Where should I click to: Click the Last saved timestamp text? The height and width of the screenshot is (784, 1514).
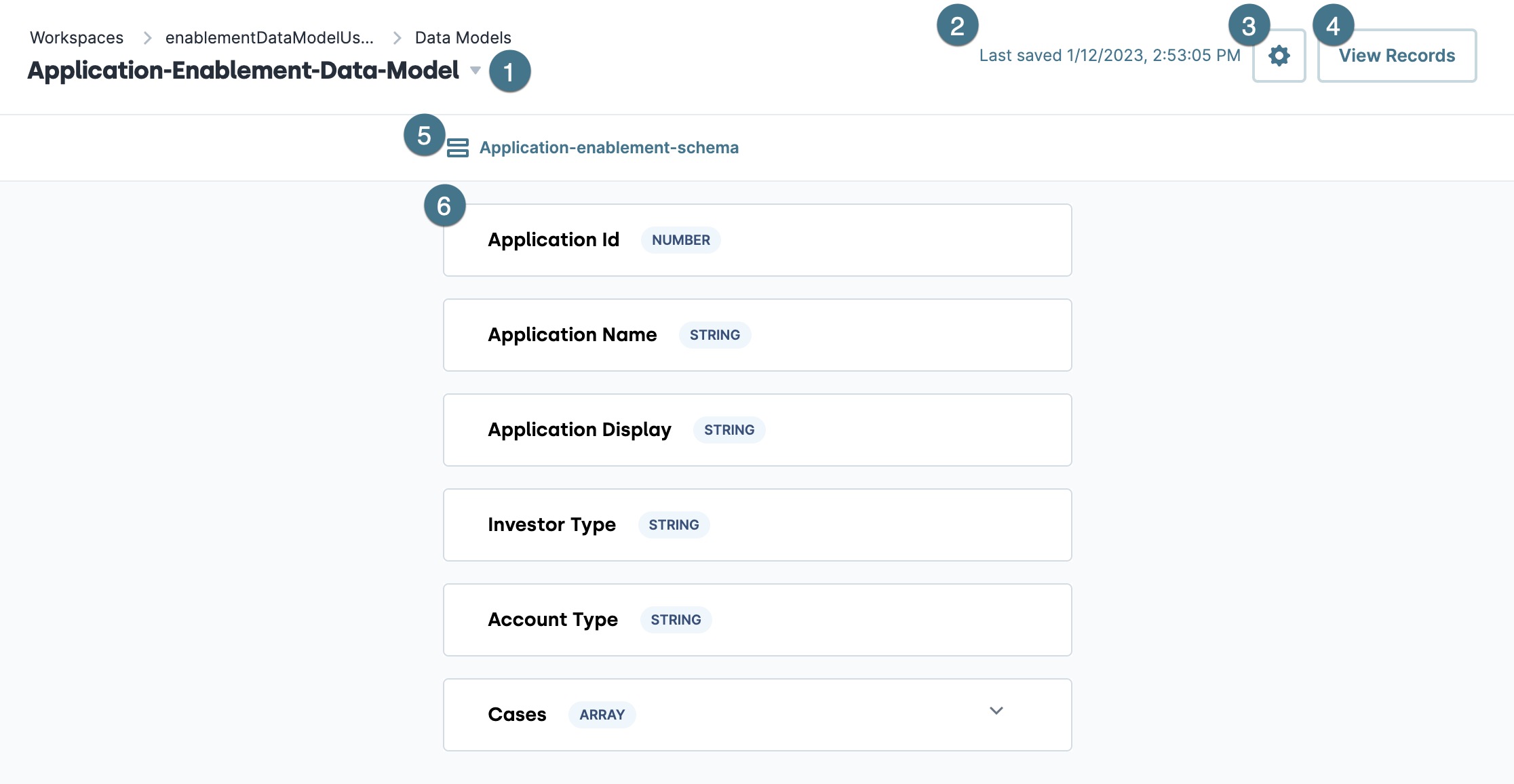point(1110,56)
